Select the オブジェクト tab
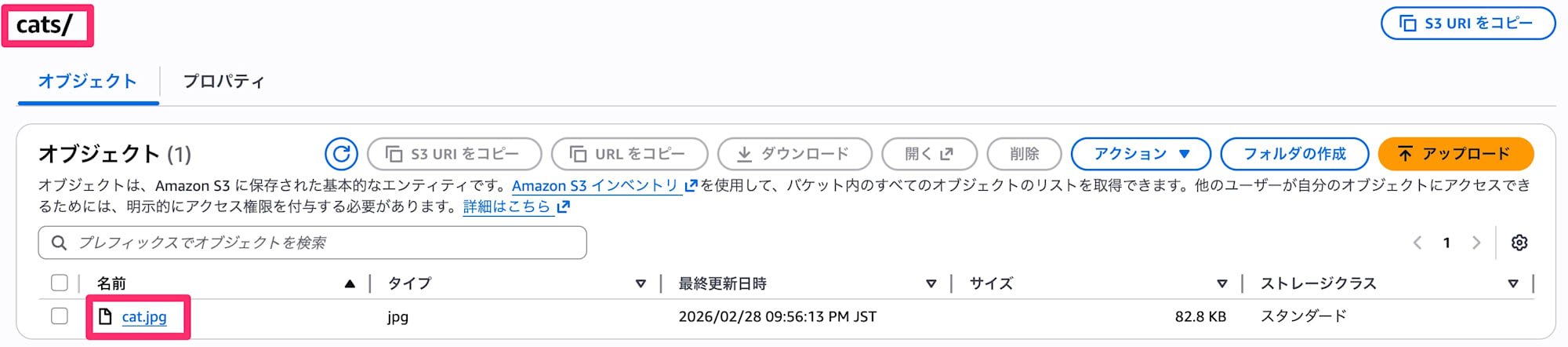This screenshot has width=1568, height=347. click(88, 81)
